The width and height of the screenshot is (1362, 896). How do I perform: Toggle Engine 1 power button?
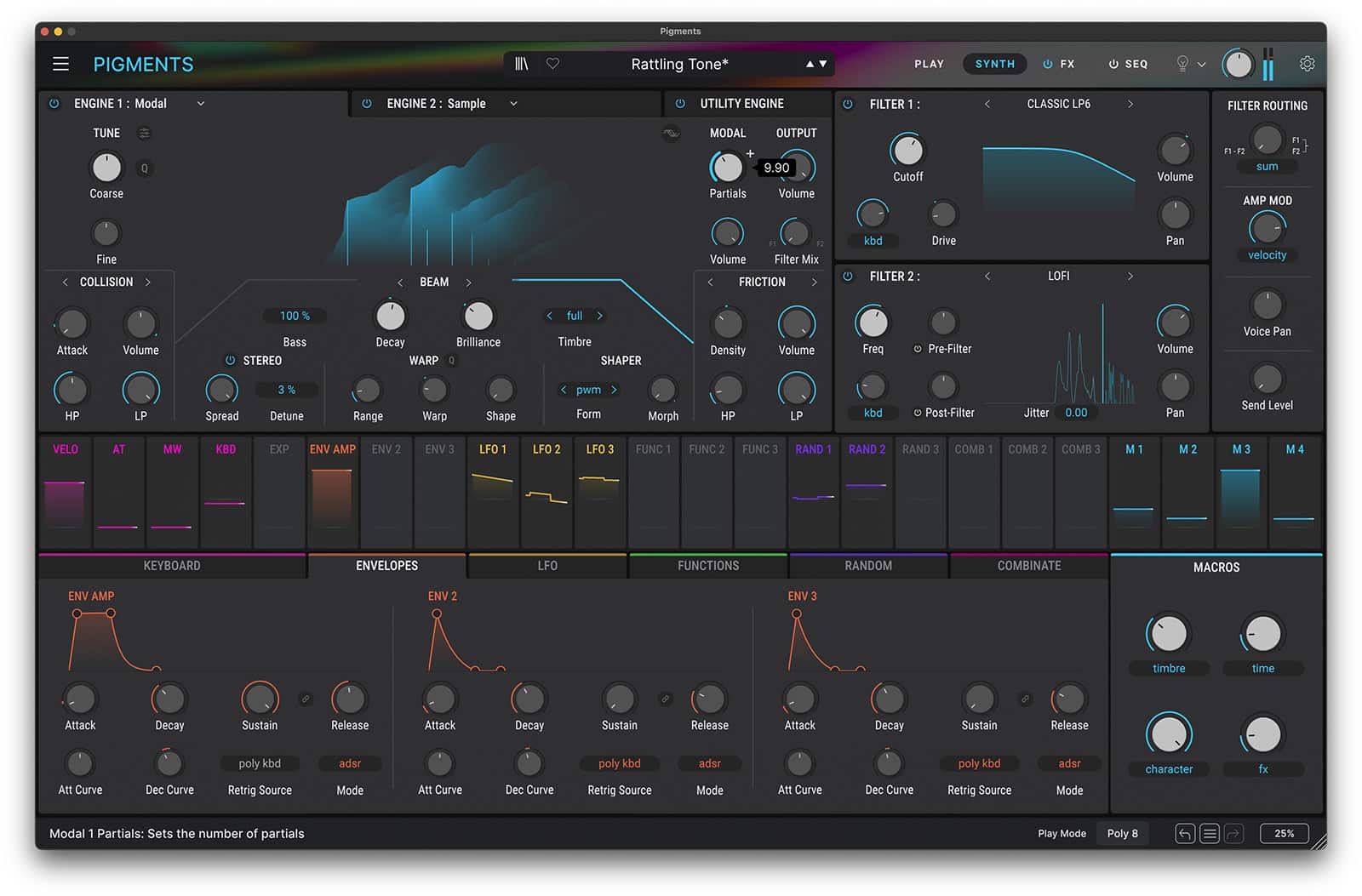coord(54,104)
